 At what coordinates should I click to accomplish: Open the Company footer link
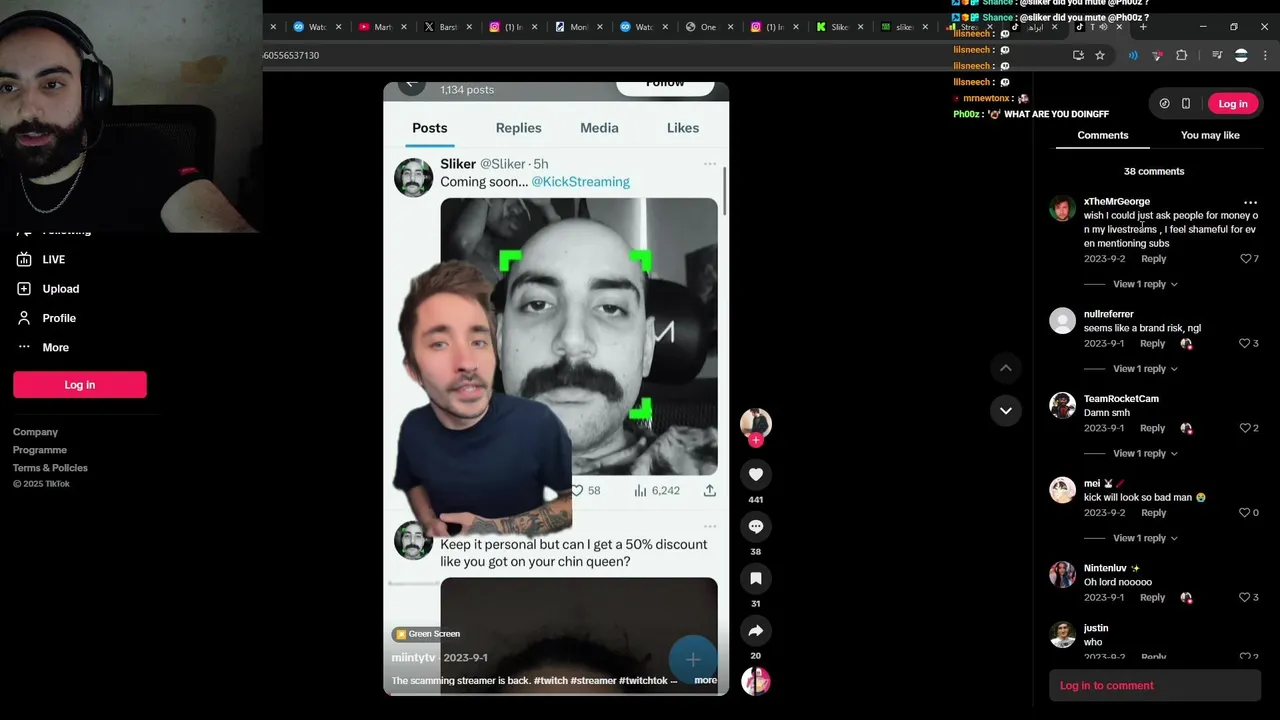click(35, 432)
